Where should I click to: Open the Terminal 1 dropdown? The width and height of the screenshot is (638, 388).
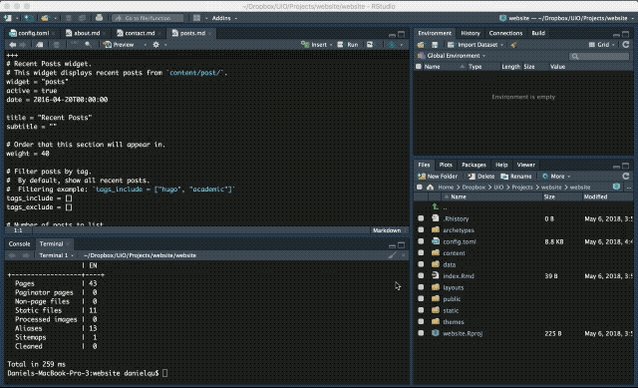tap(56, 255)
